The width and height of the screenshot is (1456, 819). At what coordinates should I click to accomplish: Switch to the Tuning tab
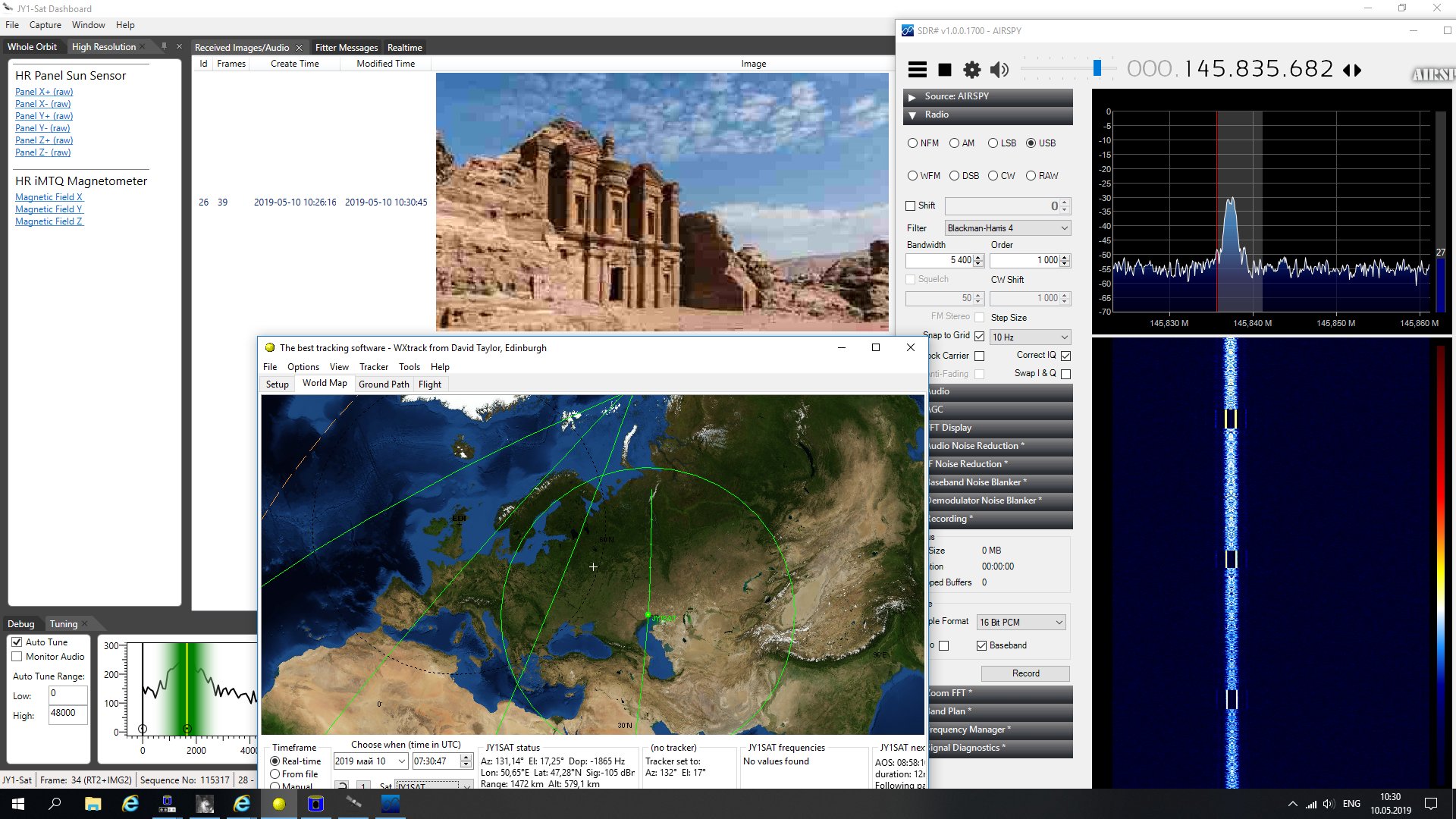tap(64, 624)
